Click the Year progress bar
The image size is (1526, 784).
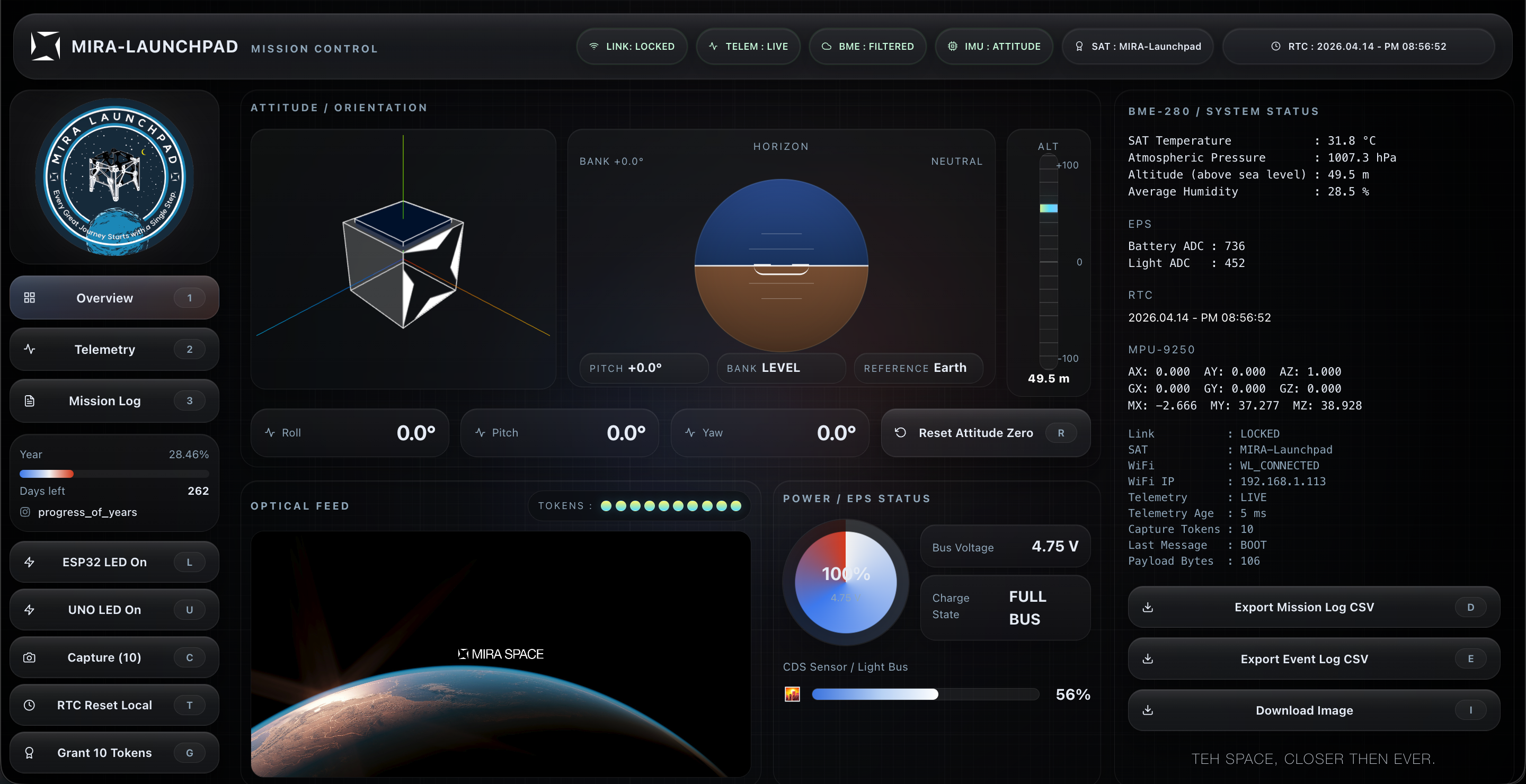tap(114, 474)
